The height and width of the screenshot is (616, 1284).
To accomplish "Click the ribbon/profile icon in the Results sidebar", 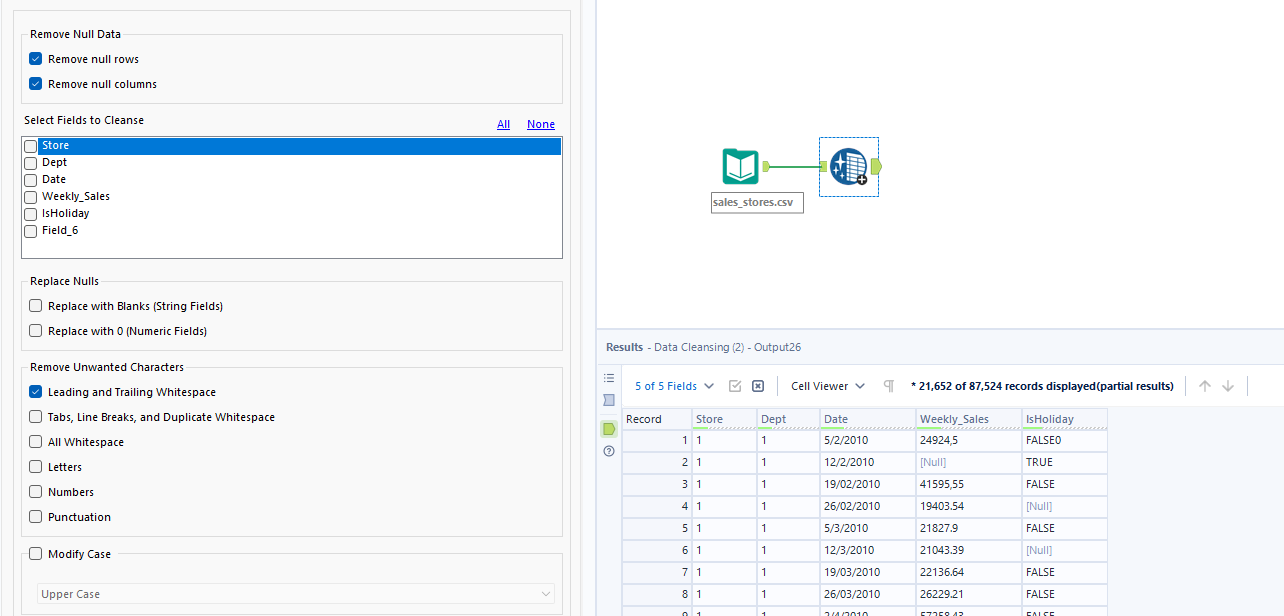I will coord(609,400).
